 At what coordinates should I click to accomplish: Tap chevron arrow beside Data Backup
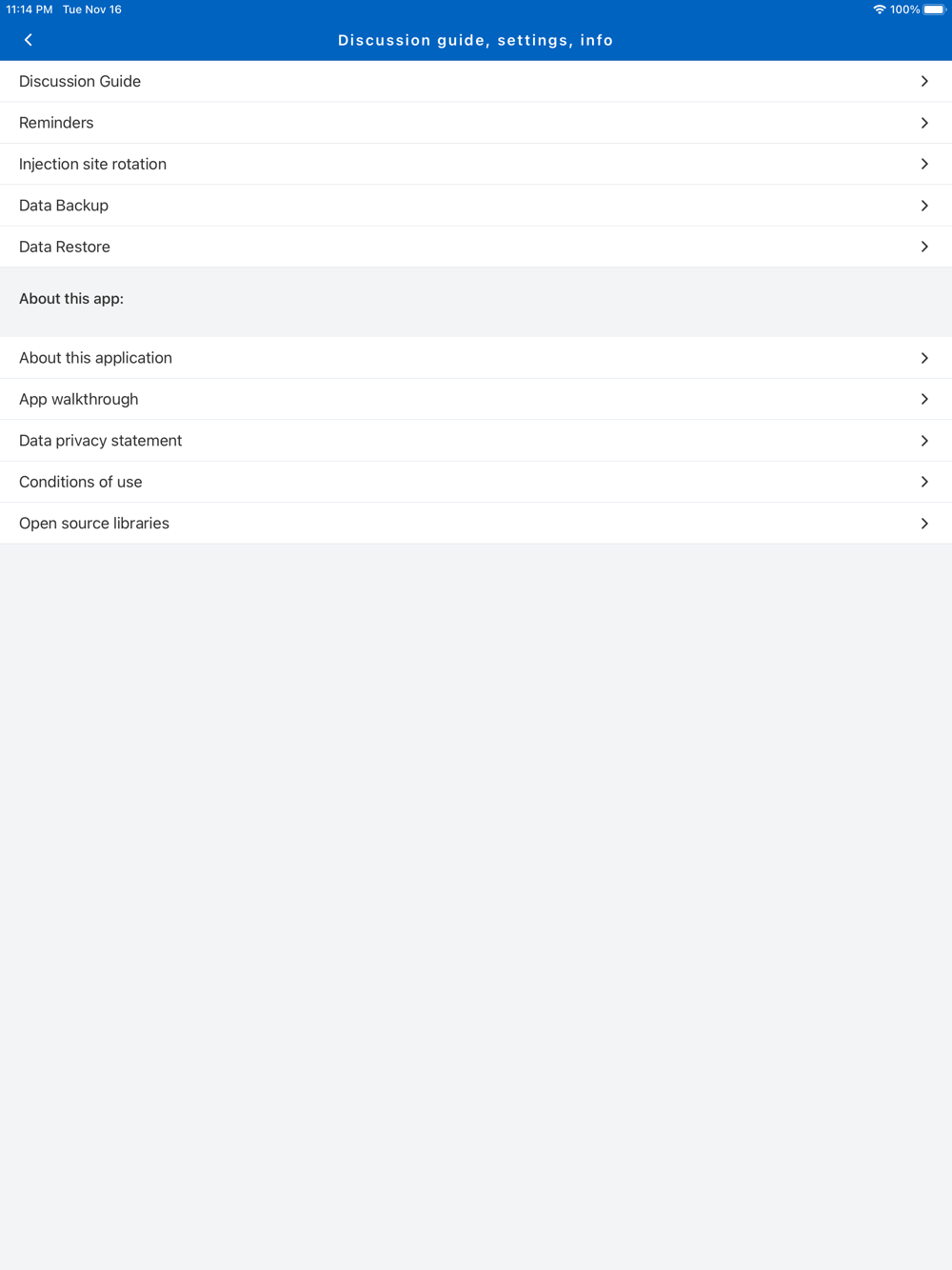pos(924,206)
